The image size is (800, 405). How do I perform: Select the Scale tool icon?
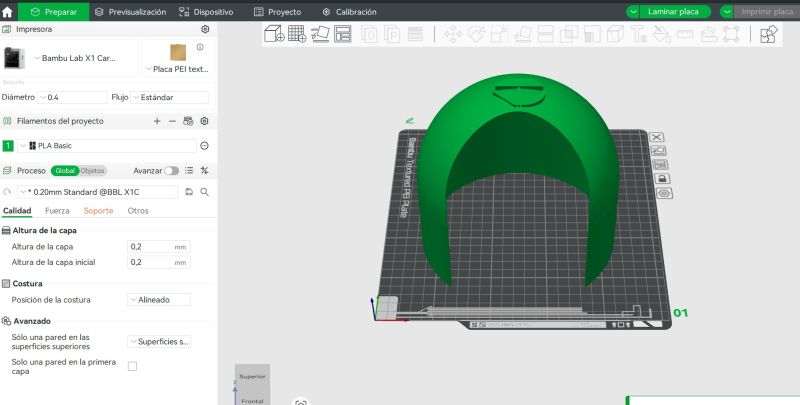pos(499,35)
